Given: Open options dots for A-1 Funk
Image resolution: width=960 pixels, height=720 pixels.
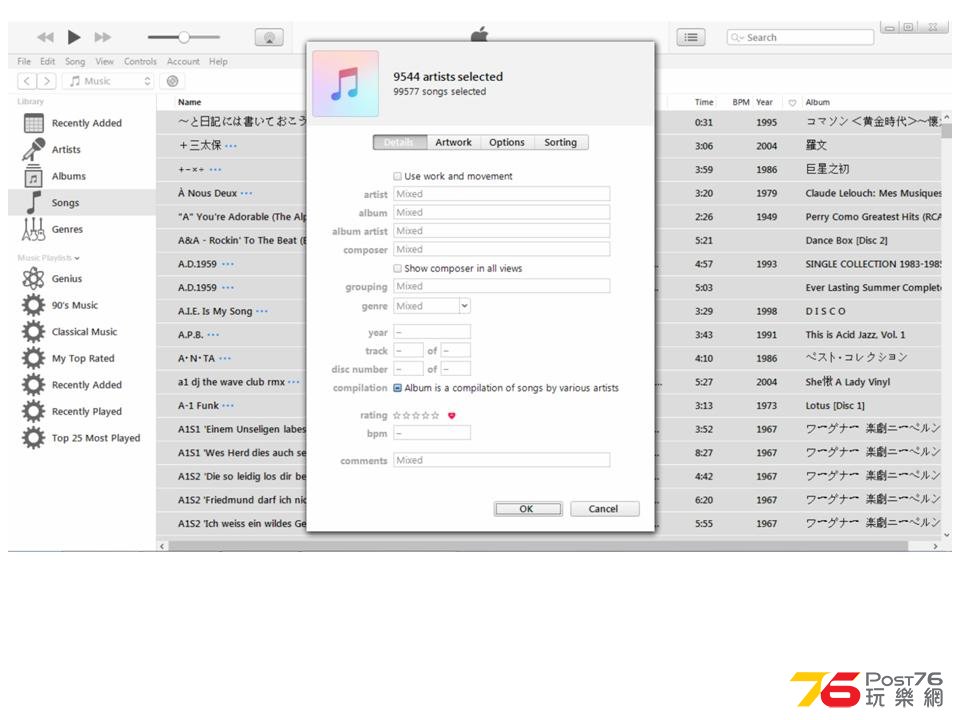Looking at the screenshot, I should coord(228,406).
